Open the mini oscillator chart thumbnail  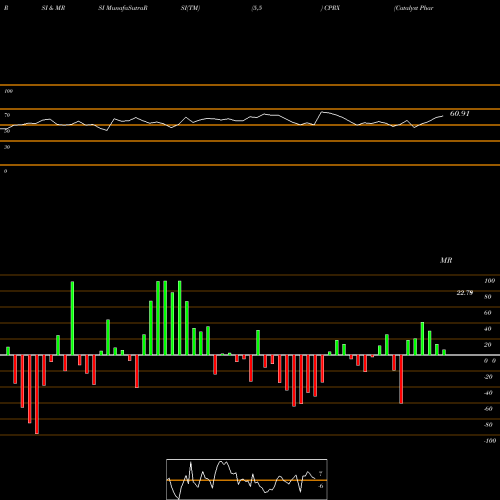pos(247,479)
